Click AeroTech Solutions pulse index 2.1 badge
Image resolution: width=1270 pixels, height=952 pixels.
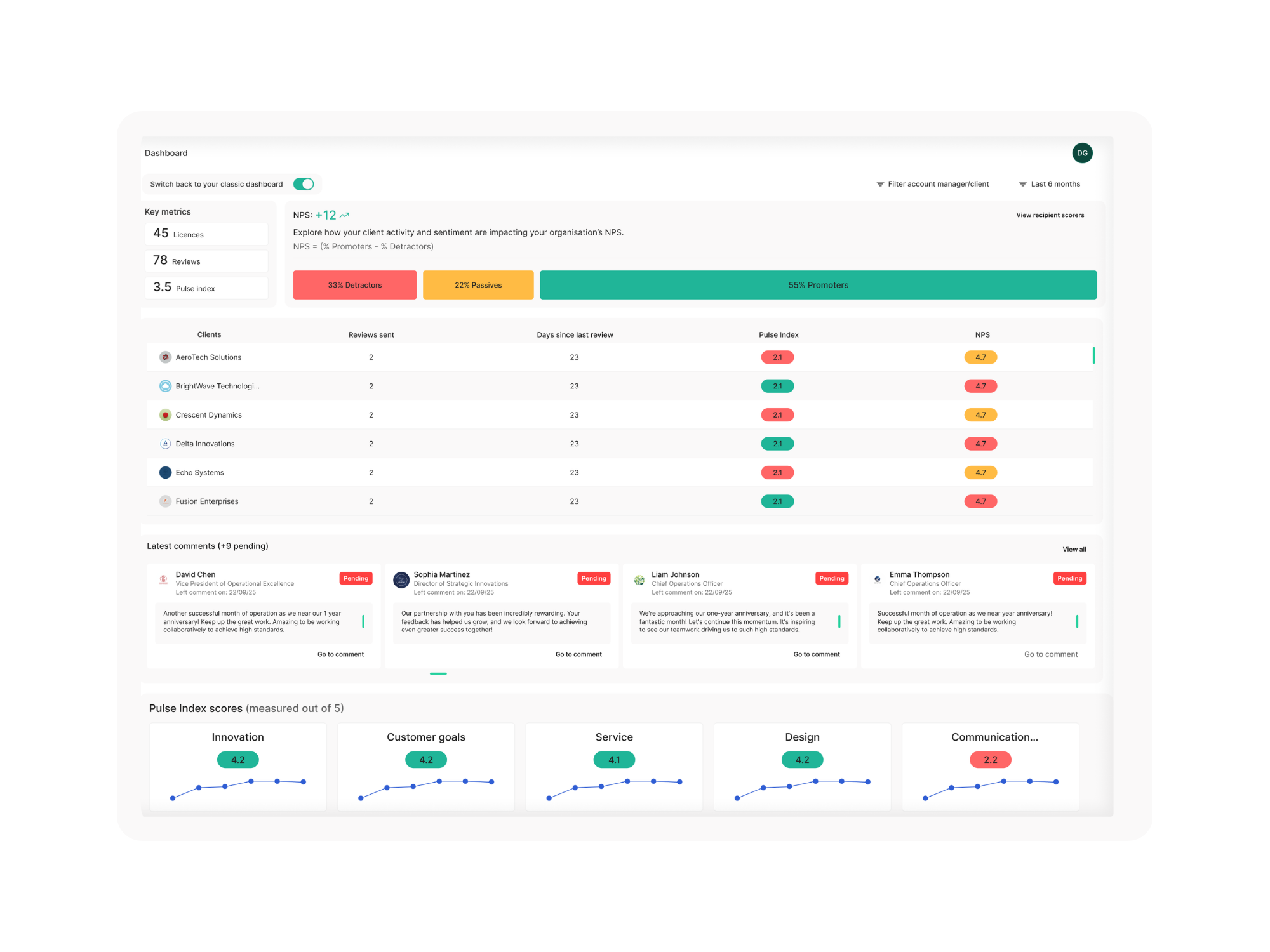(x=777, y=357)
